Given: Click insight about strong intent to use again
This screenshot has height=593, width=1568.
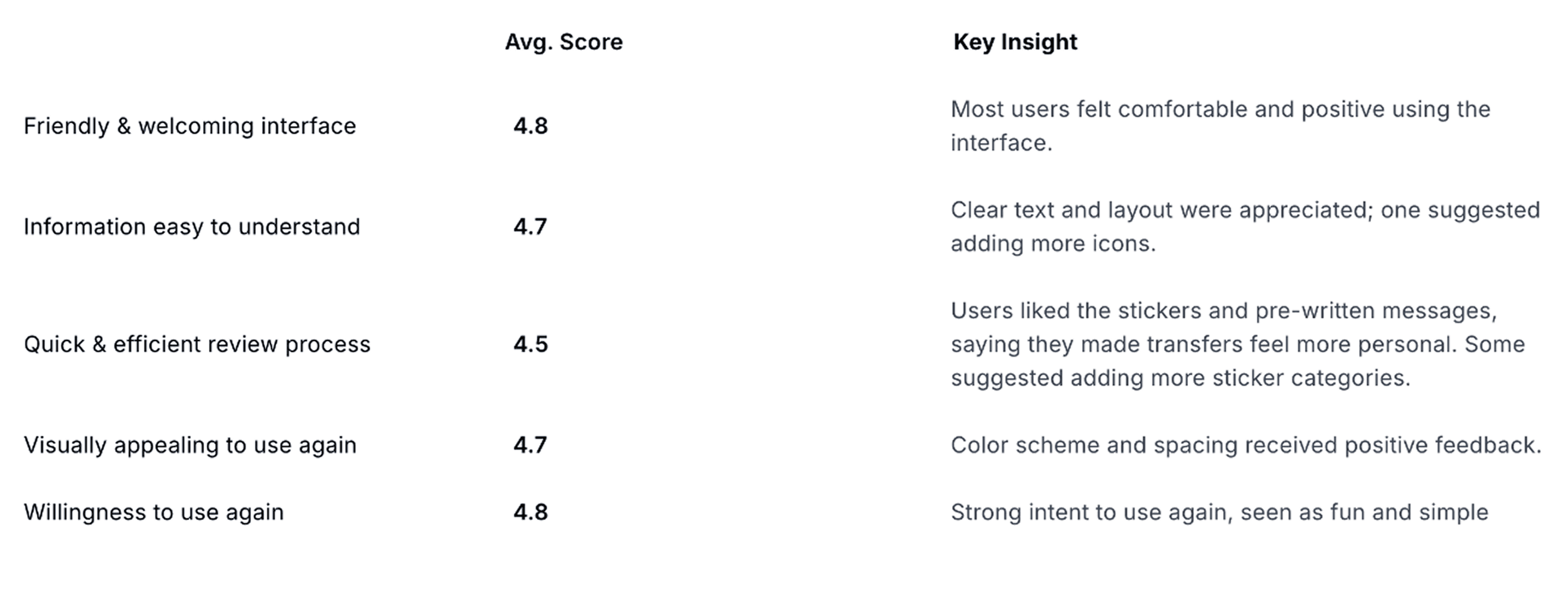Looking at the screenshot, I should point(1219,513).
